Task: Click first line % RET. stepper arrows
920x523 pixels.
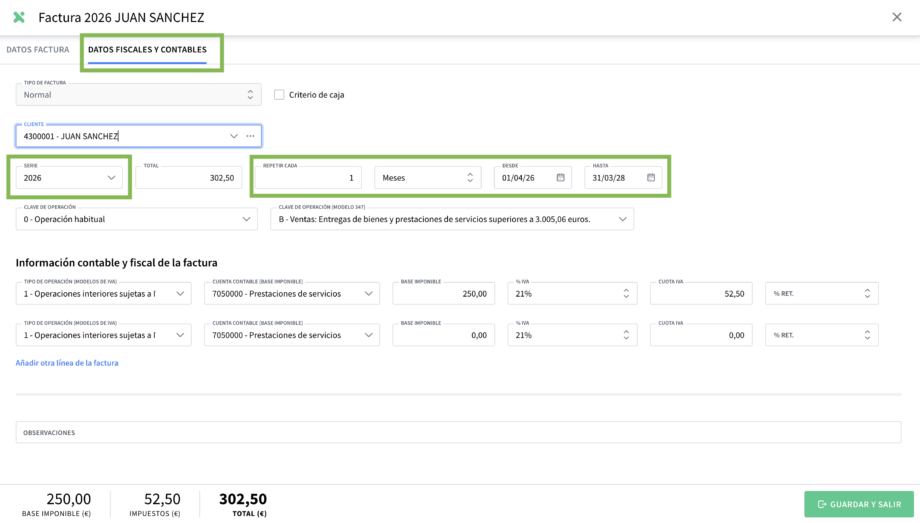Action: [x=867, y=294]
